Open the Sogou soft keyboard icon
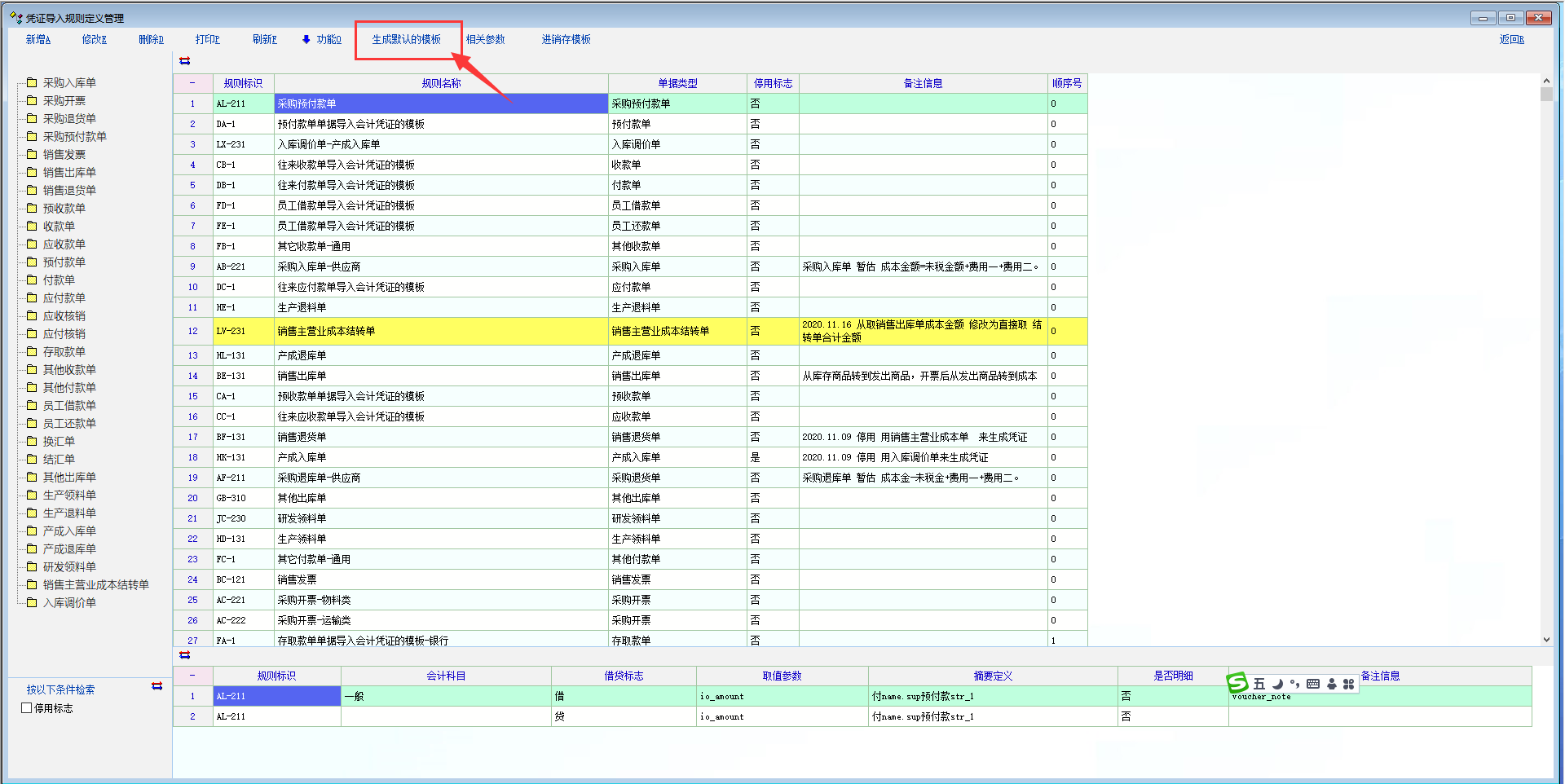Screen dimensions: 1565x784 tap(1312, 684)
